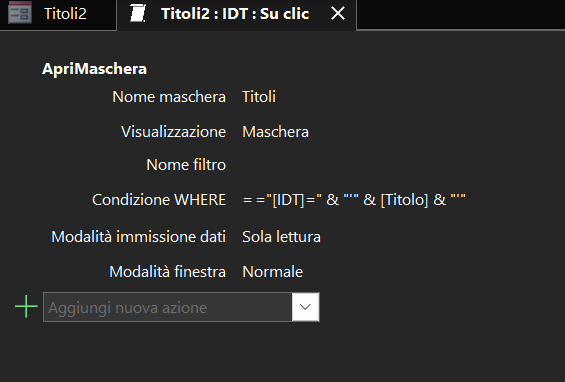Screen dimensions: 565x382
Task: Click the green plus add action icon
Action: point(26,306)
